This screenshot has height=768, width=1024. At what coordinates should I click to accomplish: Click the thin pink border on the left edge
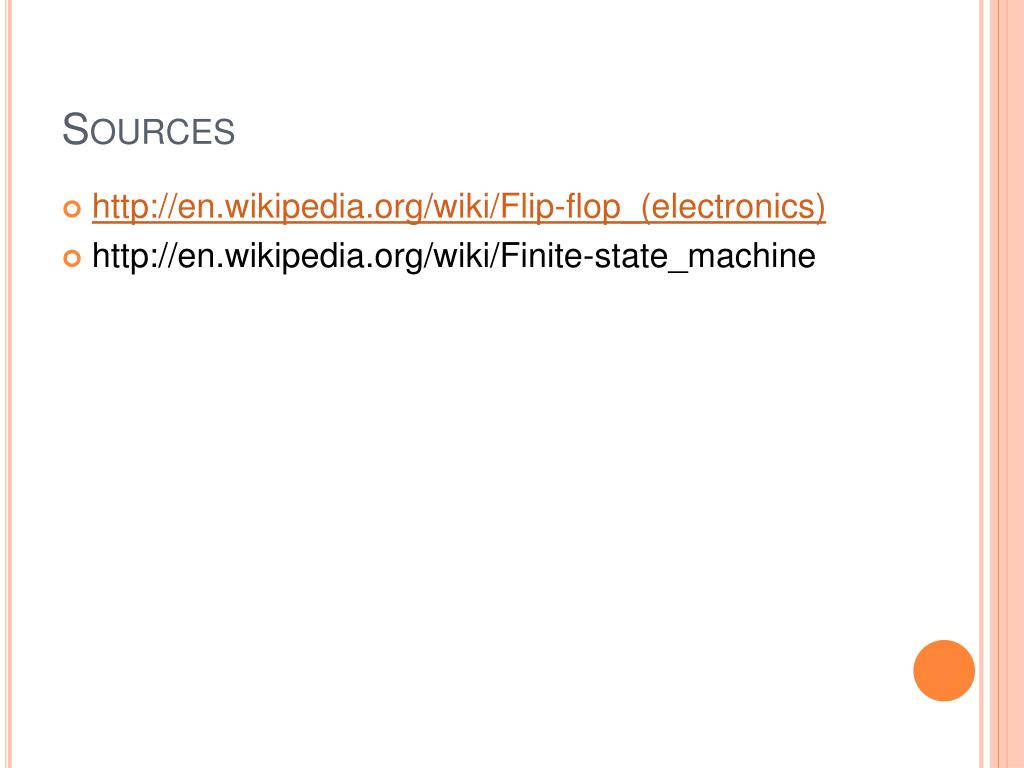pyautogui.click(x=9, y=384)
